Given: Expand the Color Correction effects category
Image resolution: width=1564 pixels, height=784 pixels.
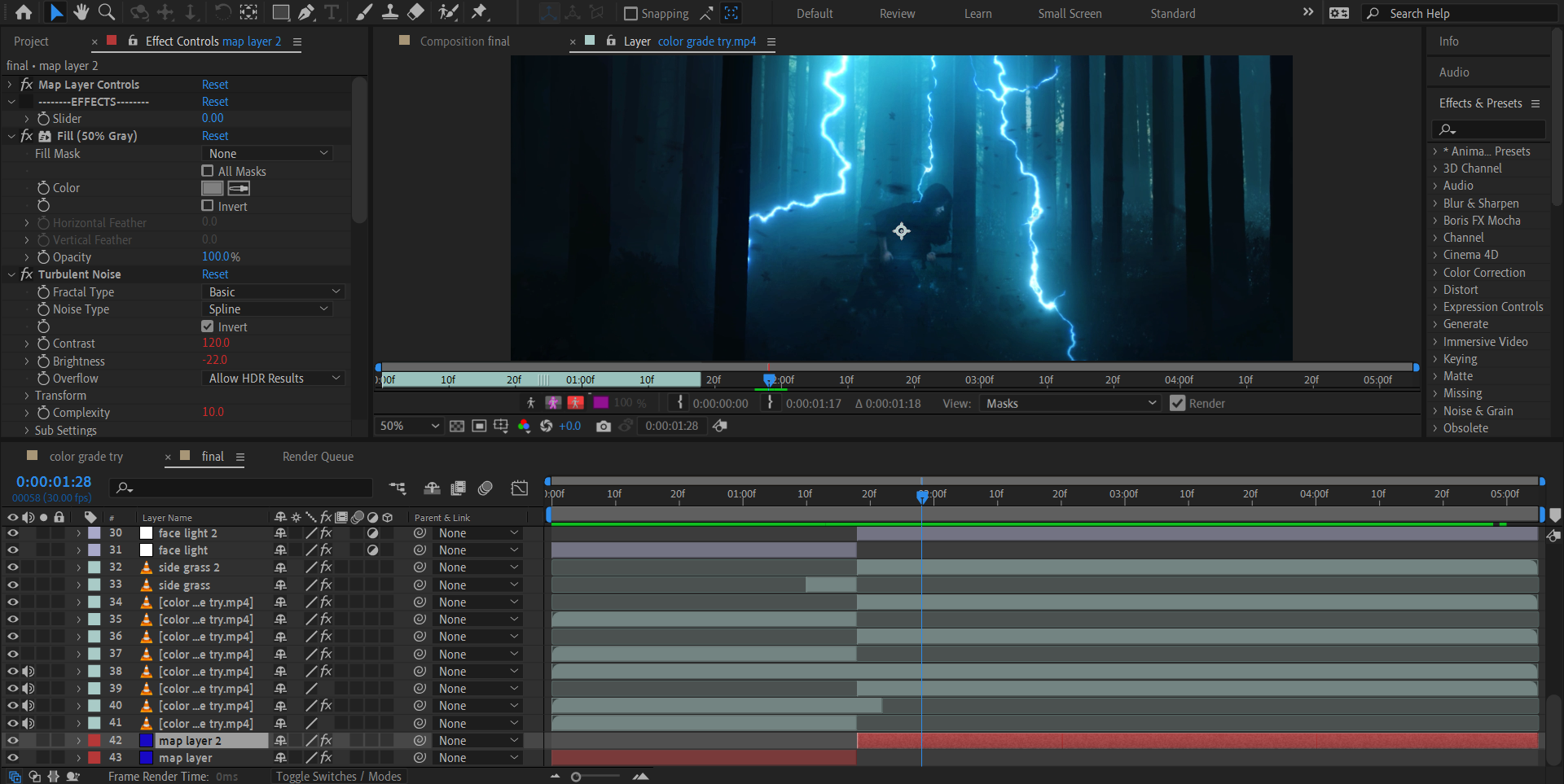Looking at the screenshot, I should 1483,273.
